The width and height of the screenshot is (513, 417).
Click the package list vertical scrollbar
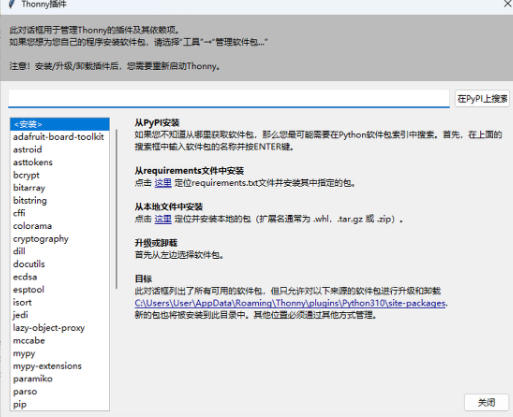tap(116, 209)
